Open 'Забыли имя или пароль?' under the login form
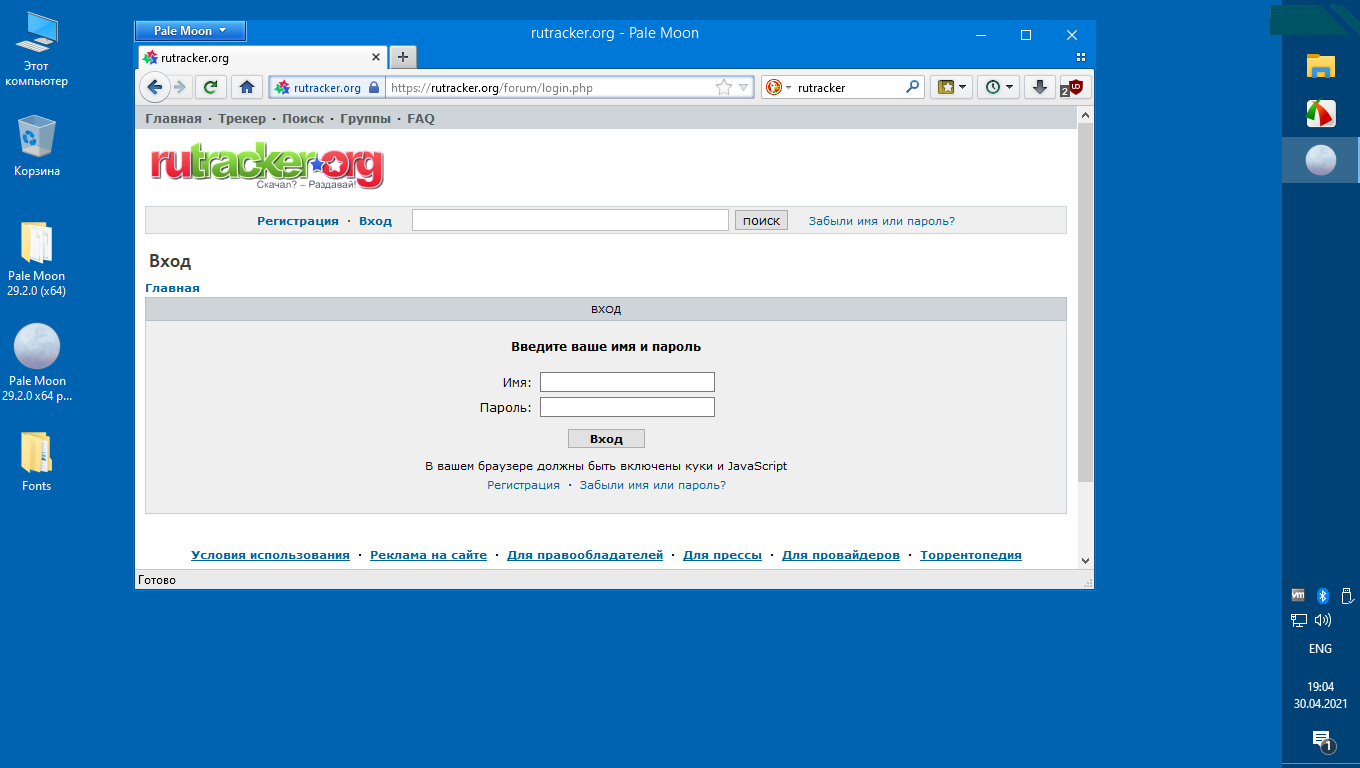 point(653,485)
